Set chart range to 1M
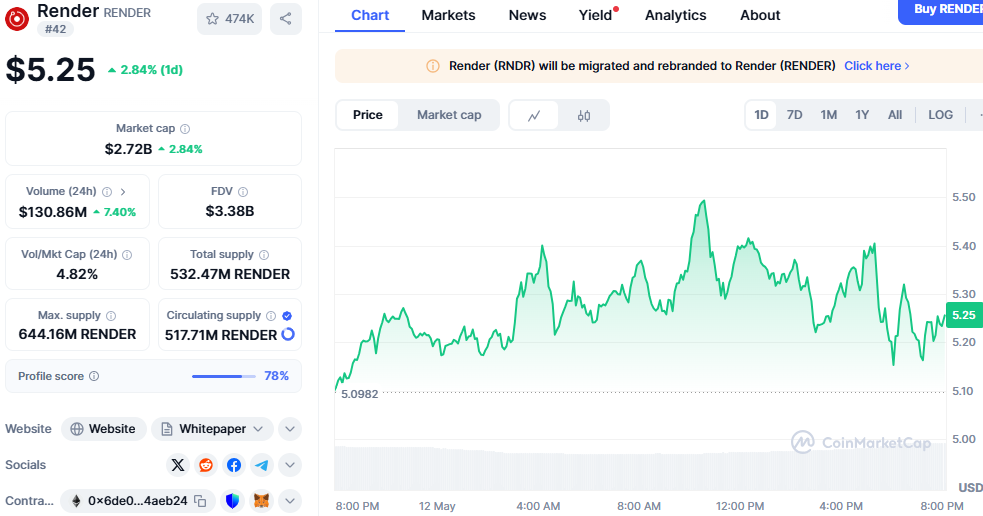The width and height of the screenshot is (983, 516). point(829,115)
